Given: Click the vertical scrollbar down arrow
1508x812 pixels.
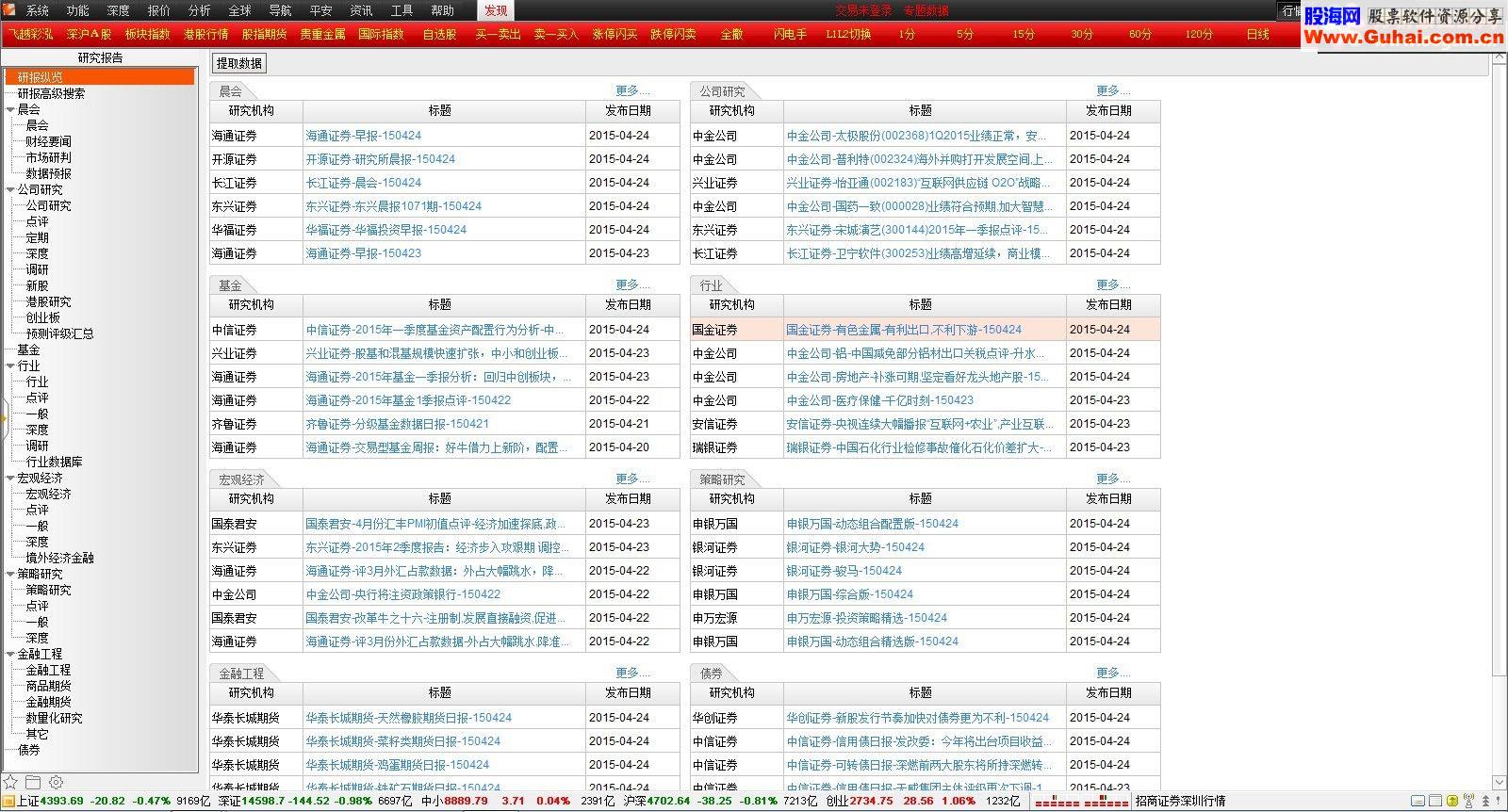Looking at the screenshot, I should tap(1500, 783).
